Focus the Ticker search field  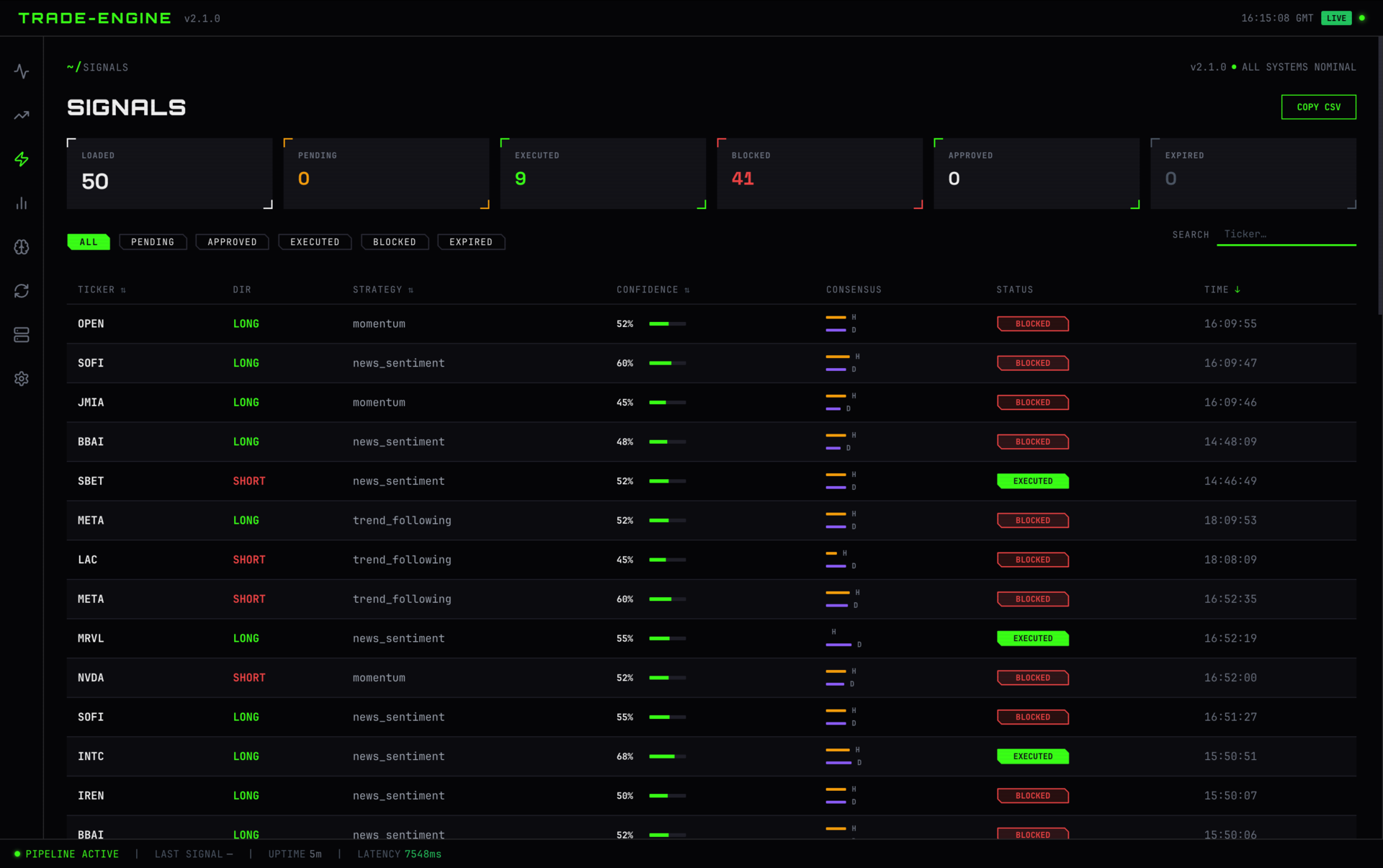click(x=1286, y=235)
